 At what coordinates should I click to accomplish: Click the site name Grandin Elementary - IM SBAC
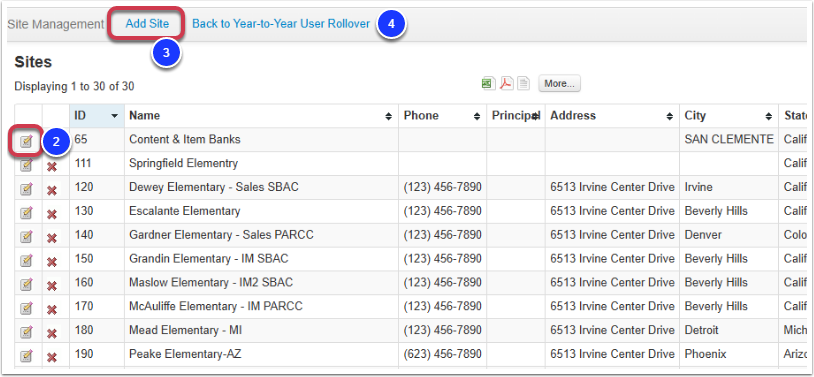tap(209, 259)
